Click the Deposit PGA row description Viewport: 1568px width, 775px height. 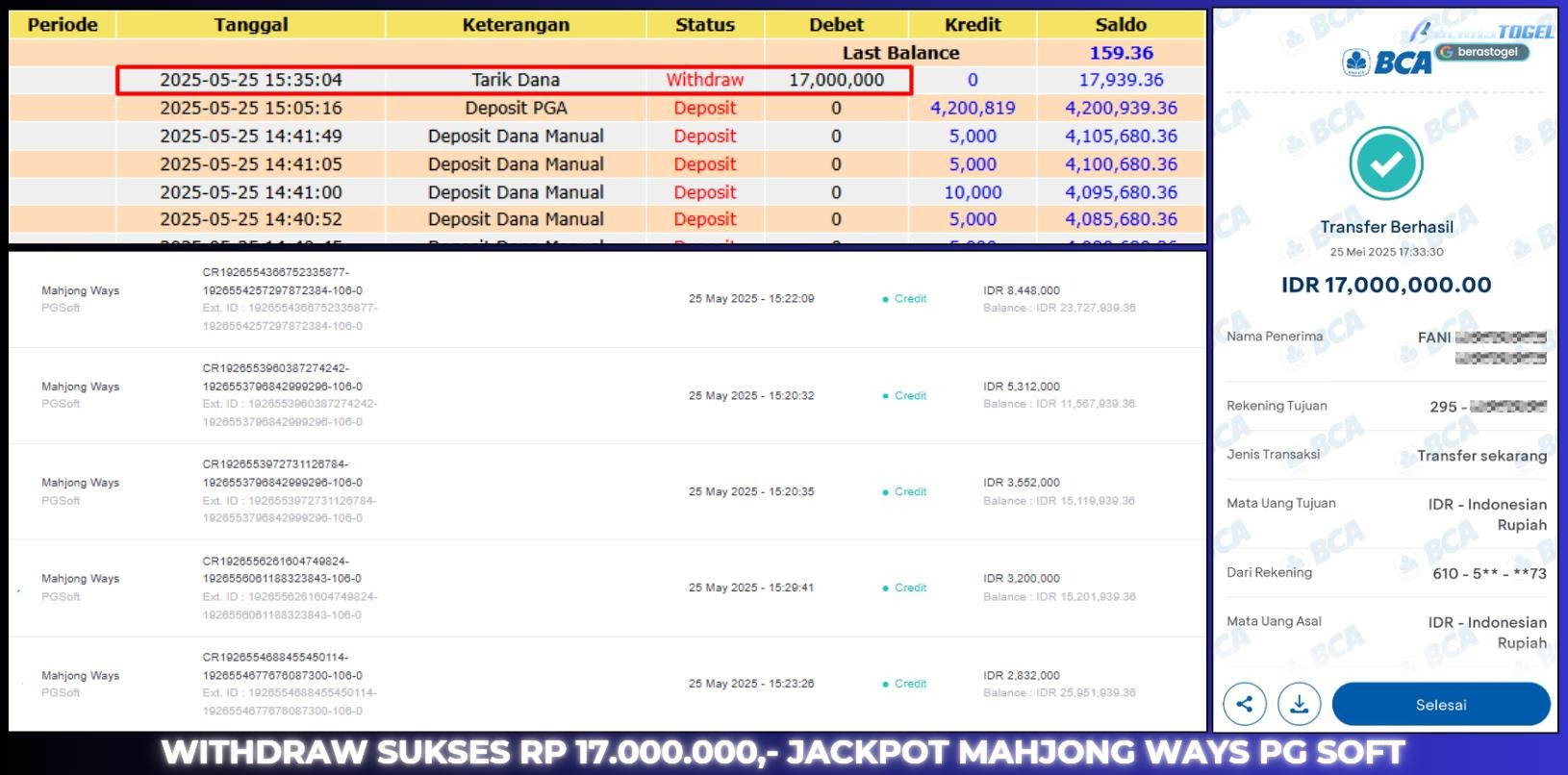tap(516, 108)
